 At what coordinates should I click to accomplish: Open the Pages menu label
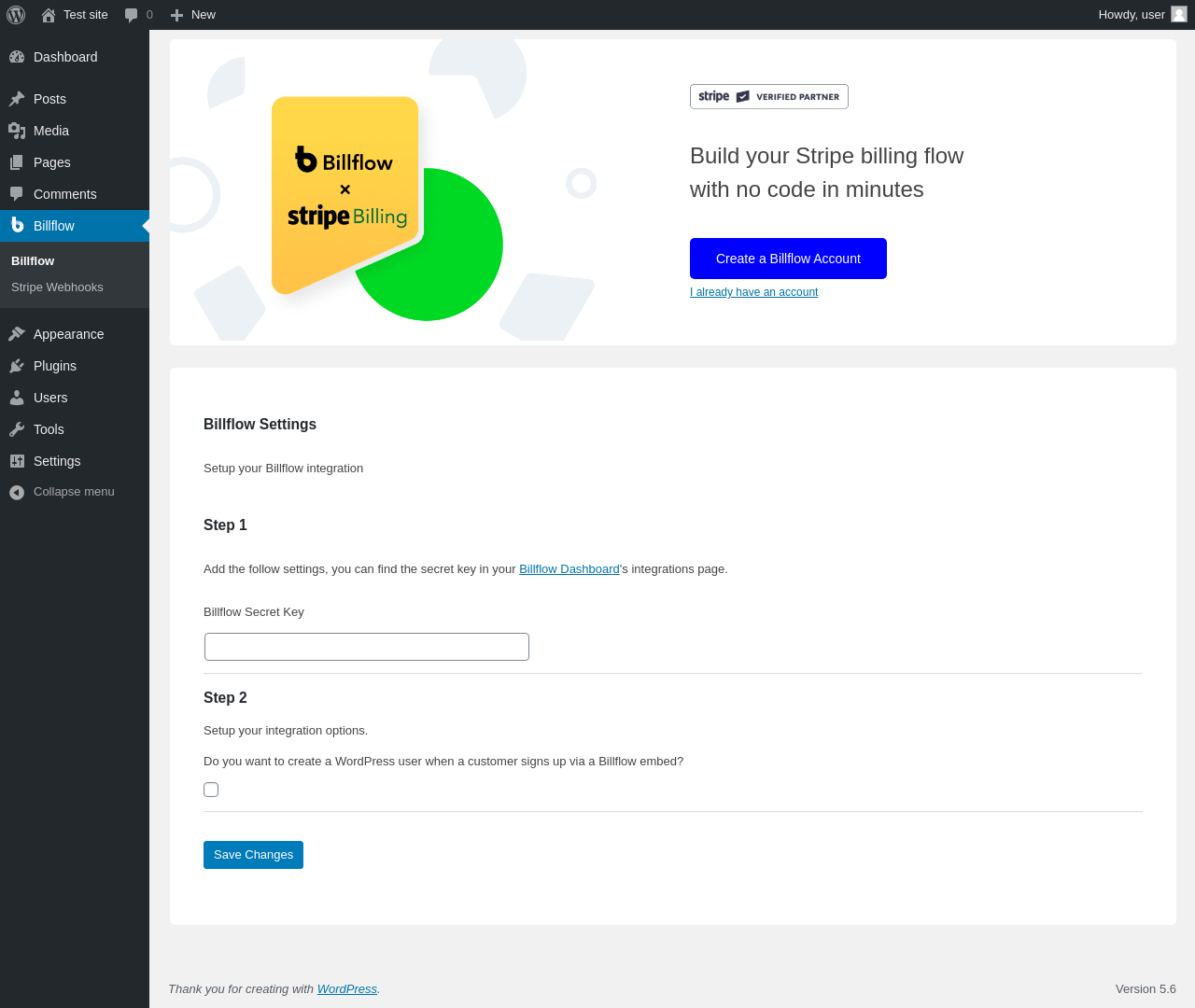pyautogui.click(x=52, y=162)
